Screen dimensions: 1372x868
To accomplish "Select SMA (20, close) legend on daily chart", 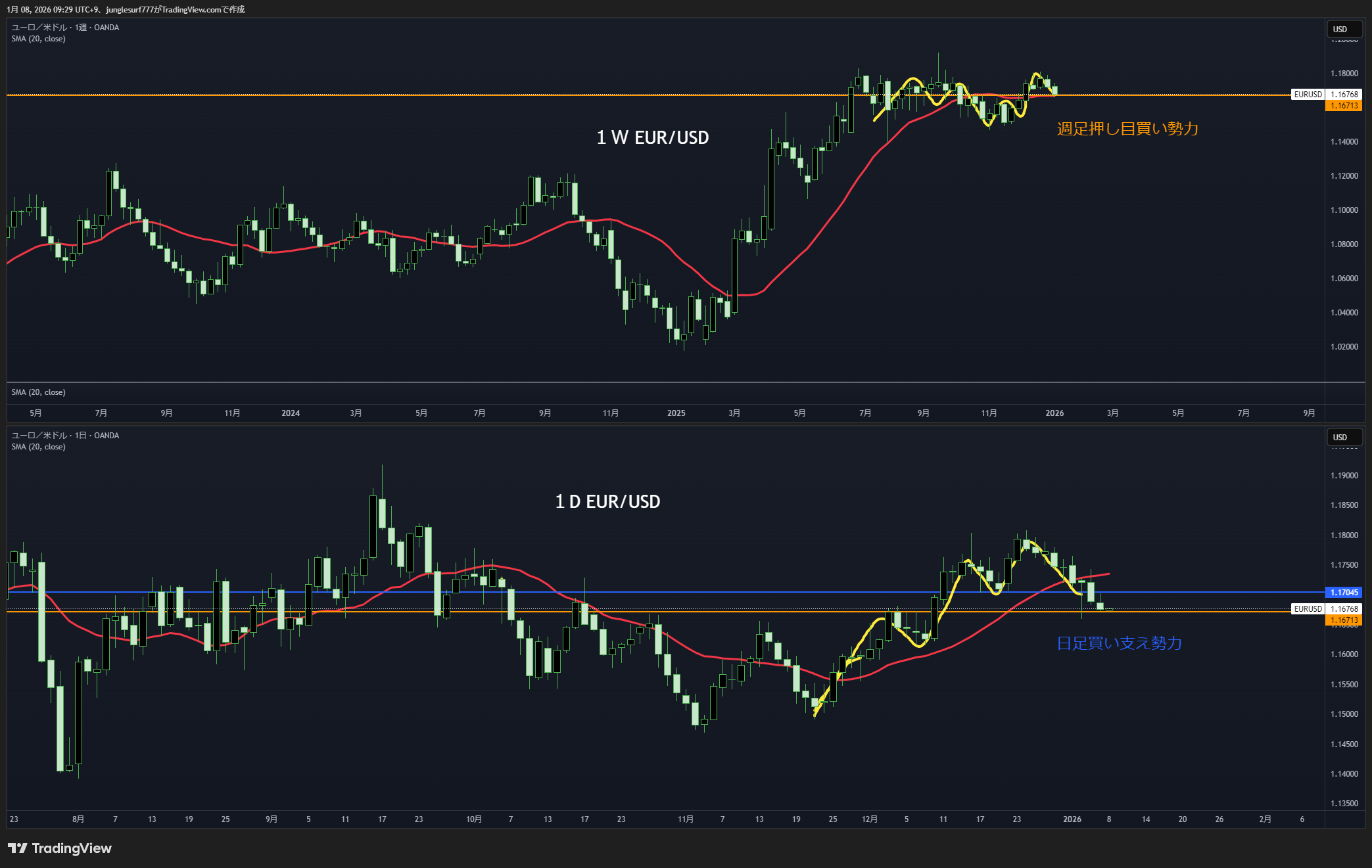I will (x=38, y=447).
